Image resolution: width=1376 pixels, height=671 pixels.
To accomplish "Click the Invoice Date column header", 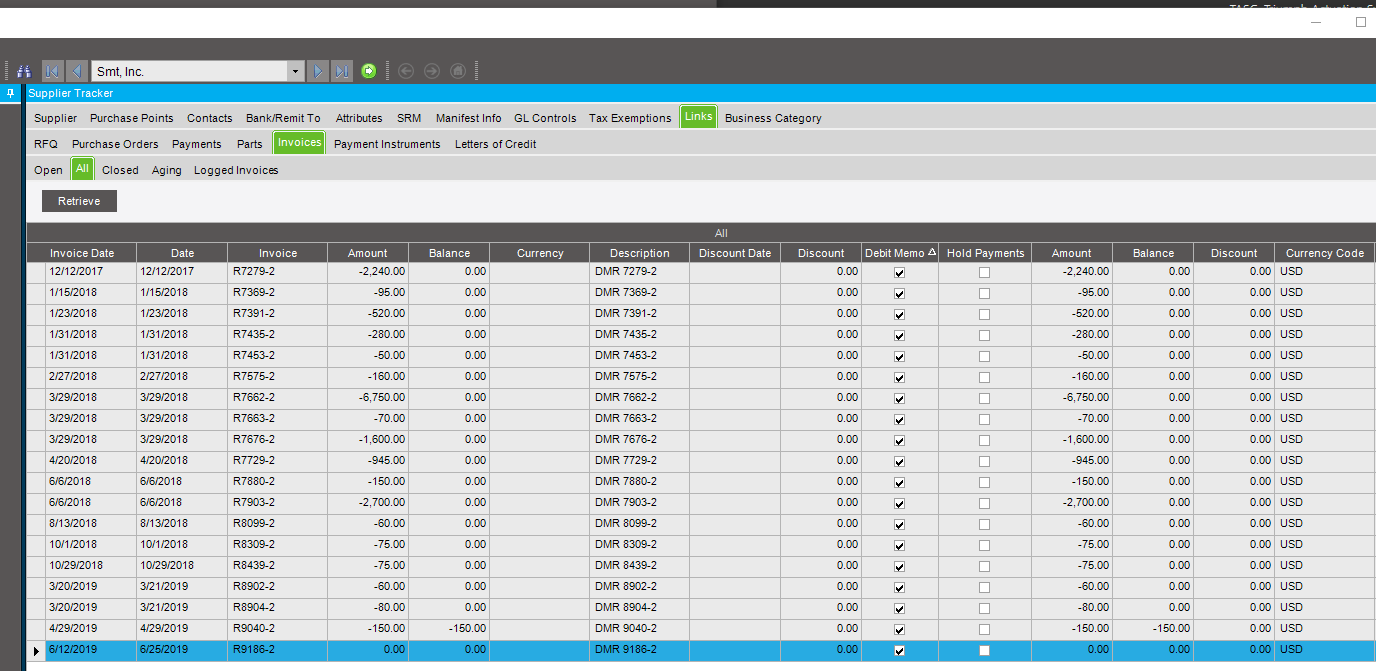I will tap(82, 253).
